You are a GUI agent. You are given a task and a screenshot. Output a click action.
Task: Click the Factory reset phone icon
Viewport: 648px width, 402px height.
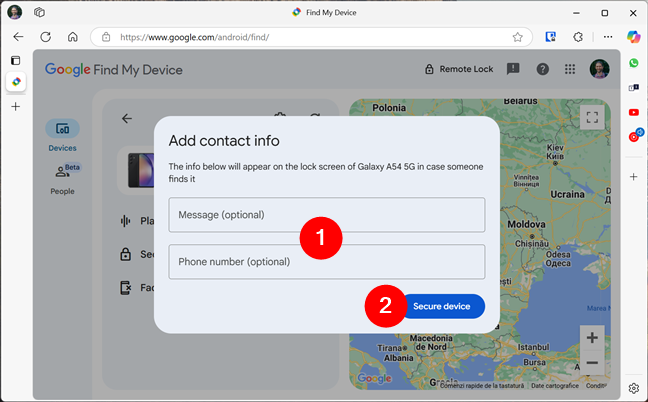coord(125,288)
